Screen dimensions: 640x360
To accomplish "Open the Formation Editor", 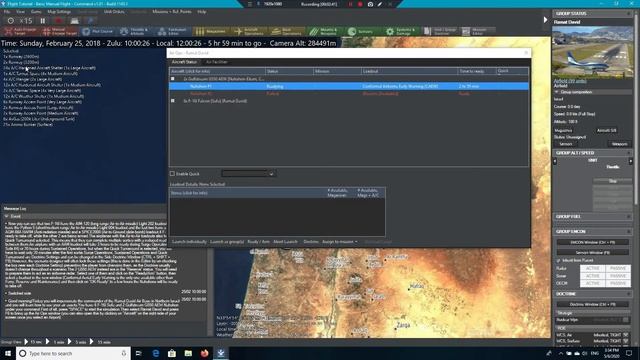I will point(172,31).
